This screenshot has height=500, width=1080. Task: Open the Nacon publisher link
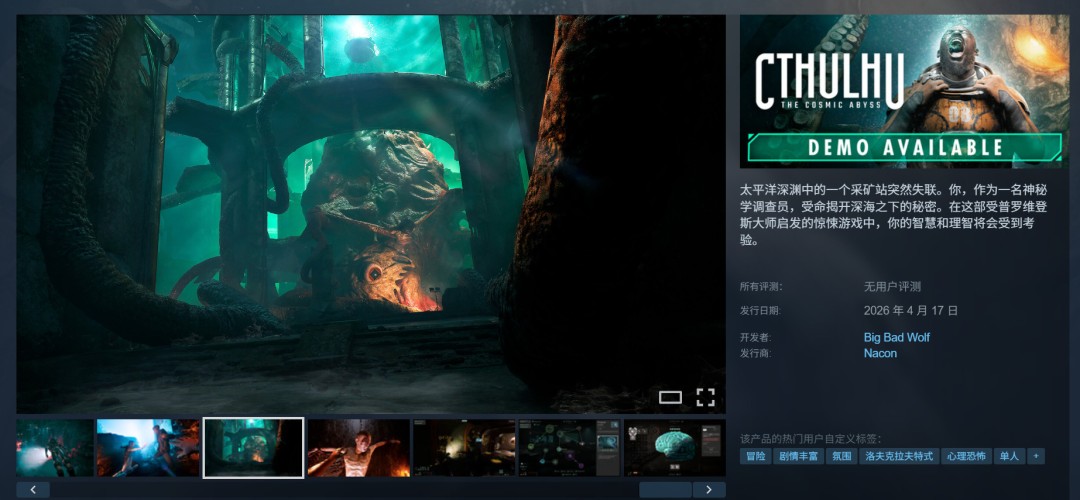point(880,353)
